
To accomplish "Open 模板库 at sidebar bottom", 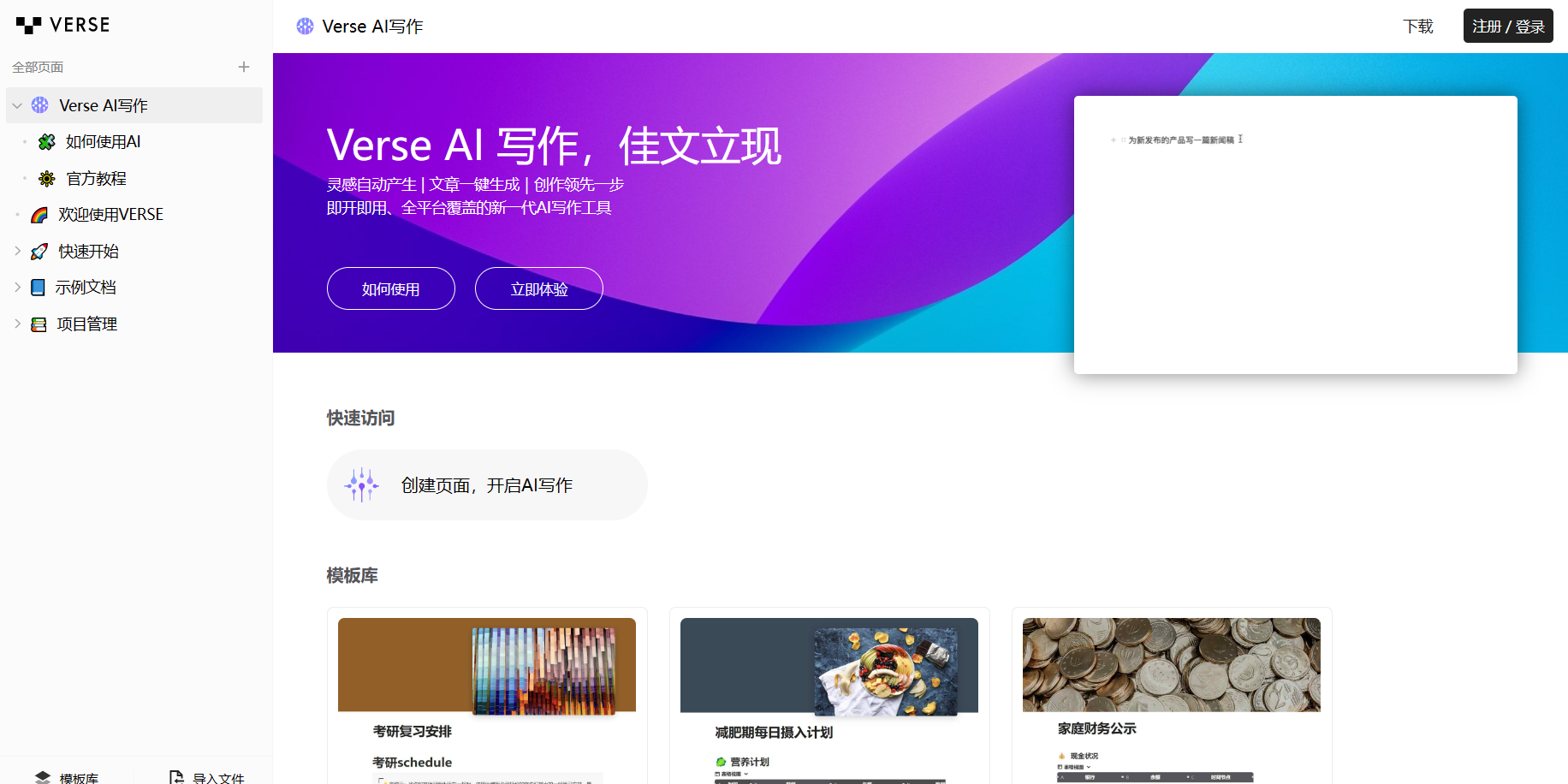I will pos(67,777).
